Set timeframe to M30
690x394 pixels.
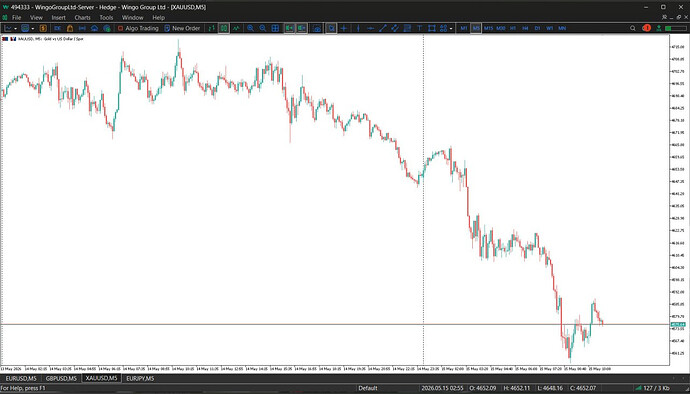click(x=501, y=28)
